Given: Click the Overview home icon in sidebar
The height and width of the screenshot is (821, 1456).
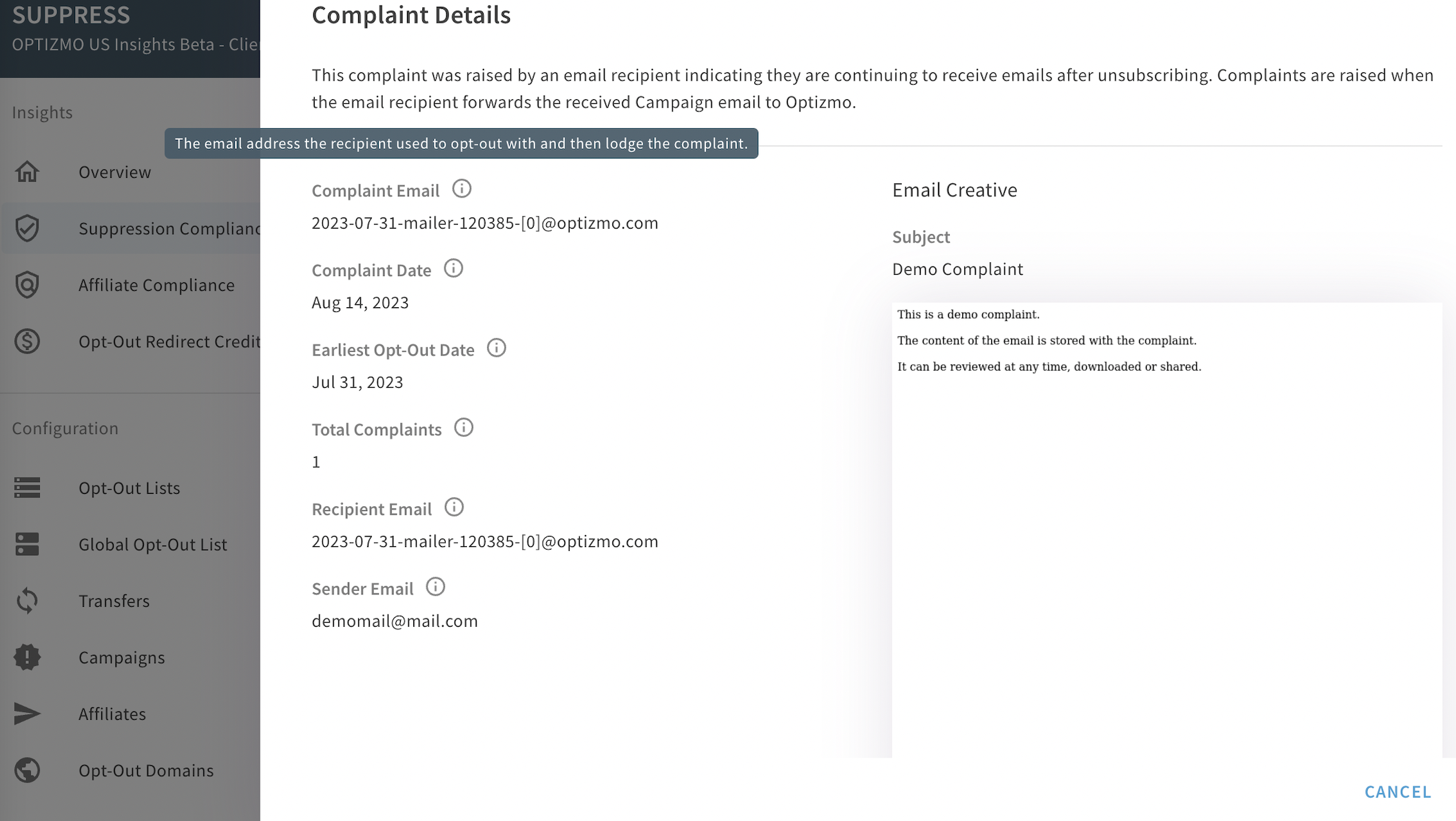Looking at the screenshot, I should tap(28, 172).
